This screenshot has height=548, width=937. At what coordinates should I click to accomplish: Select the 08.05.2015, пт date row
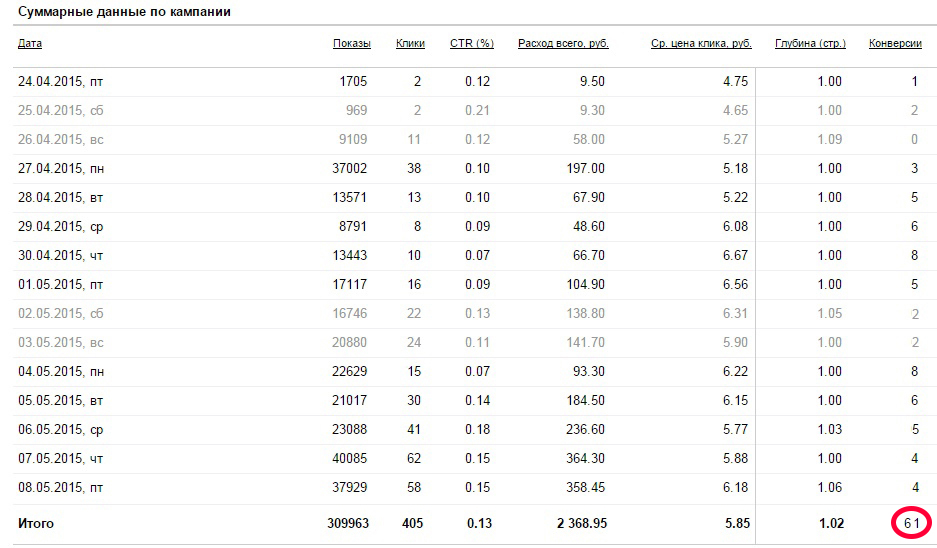pyautogui.click(x=61, y=488)
